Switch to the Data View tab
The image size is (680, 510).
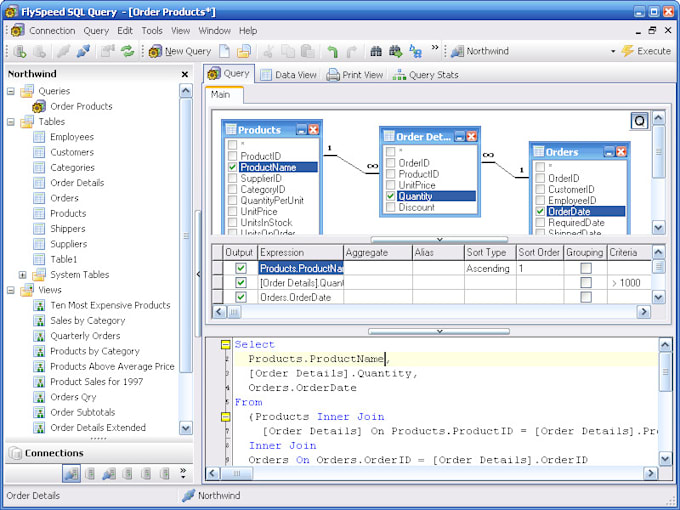point(288,75)
